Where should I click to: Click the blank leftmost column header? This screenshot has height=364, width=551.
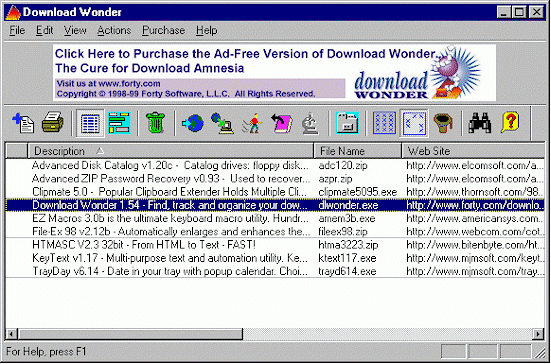tap(17, 151)
